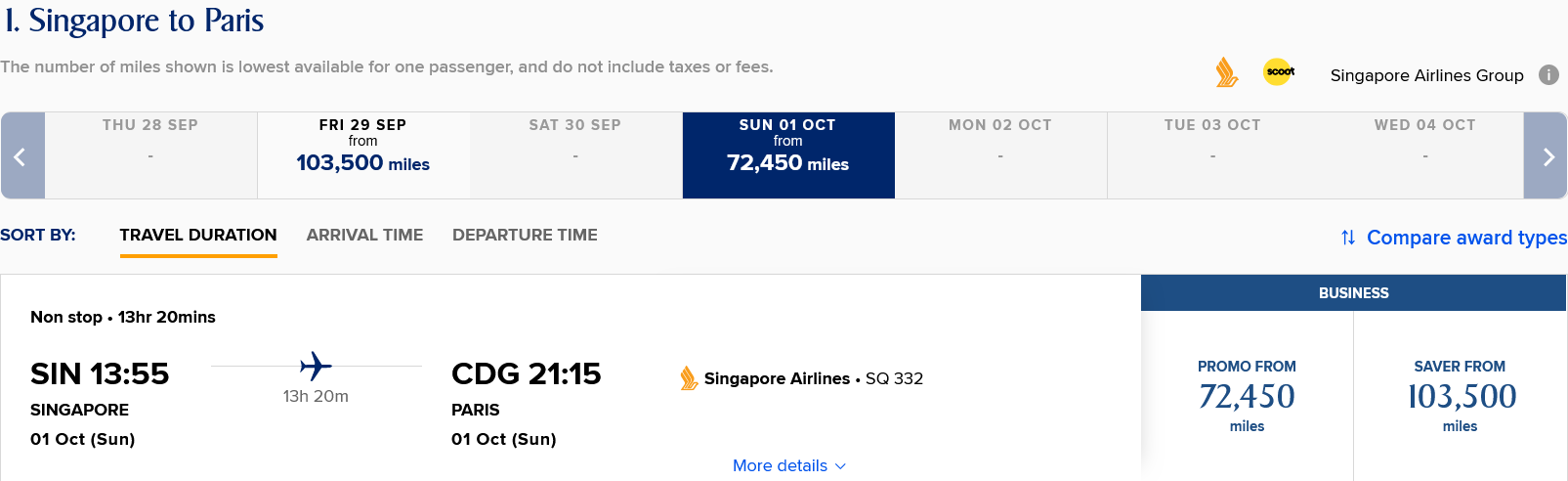Sort results by Arrival Time
This screenshot has width=1568, height=481.
[x=364, y=235]
